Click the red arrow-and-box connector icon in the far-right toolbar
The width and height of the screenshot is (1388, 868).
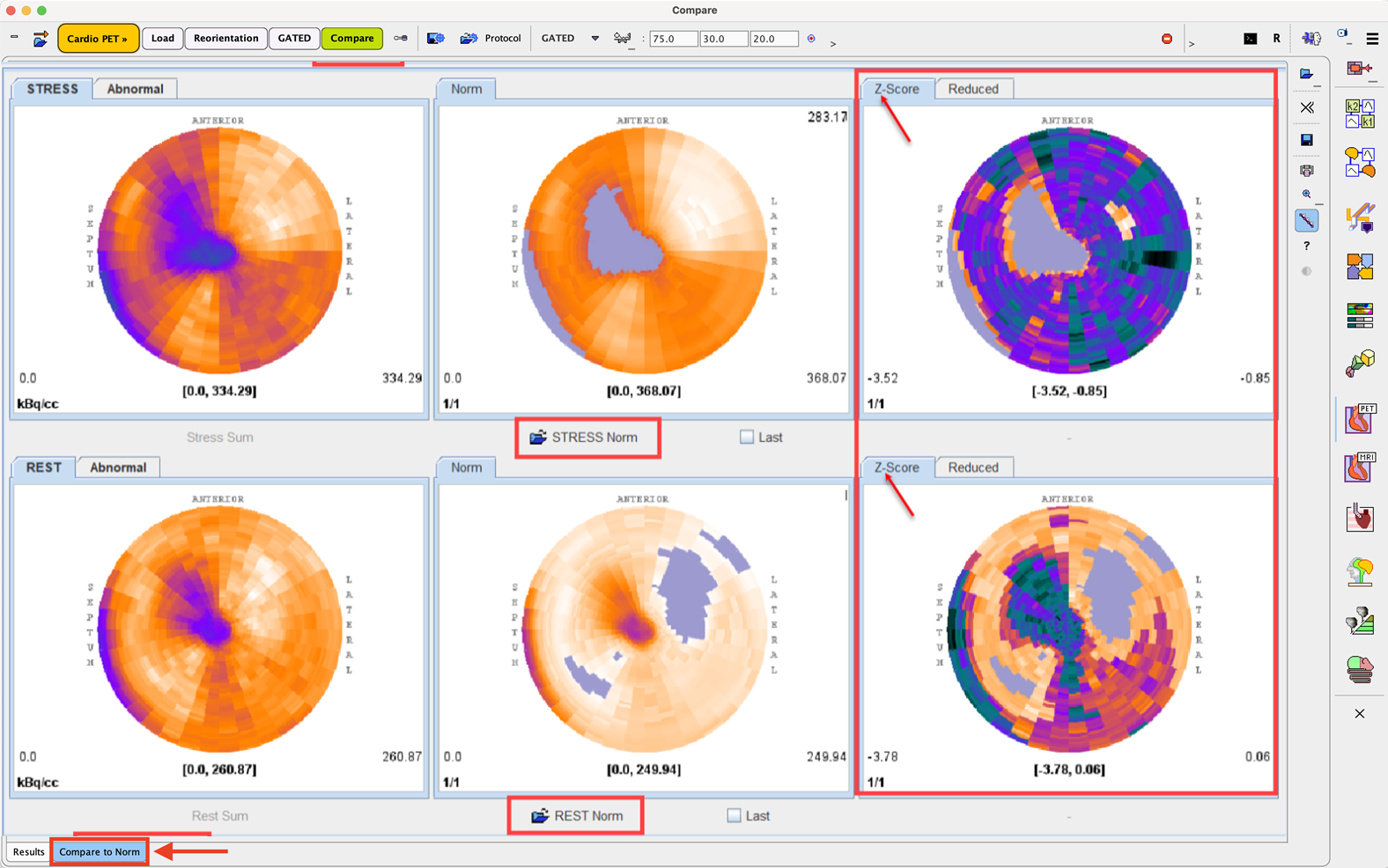(x=1360, y=68)
